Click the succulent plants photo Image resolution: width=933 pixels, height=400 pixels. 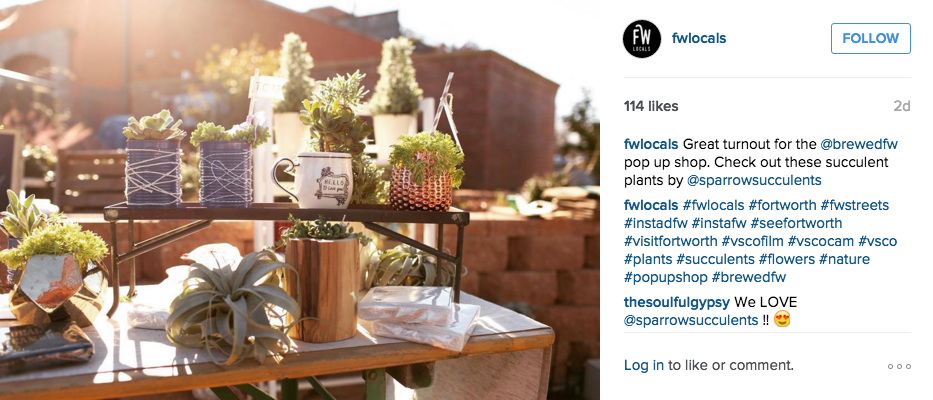[x=300, y=200]
